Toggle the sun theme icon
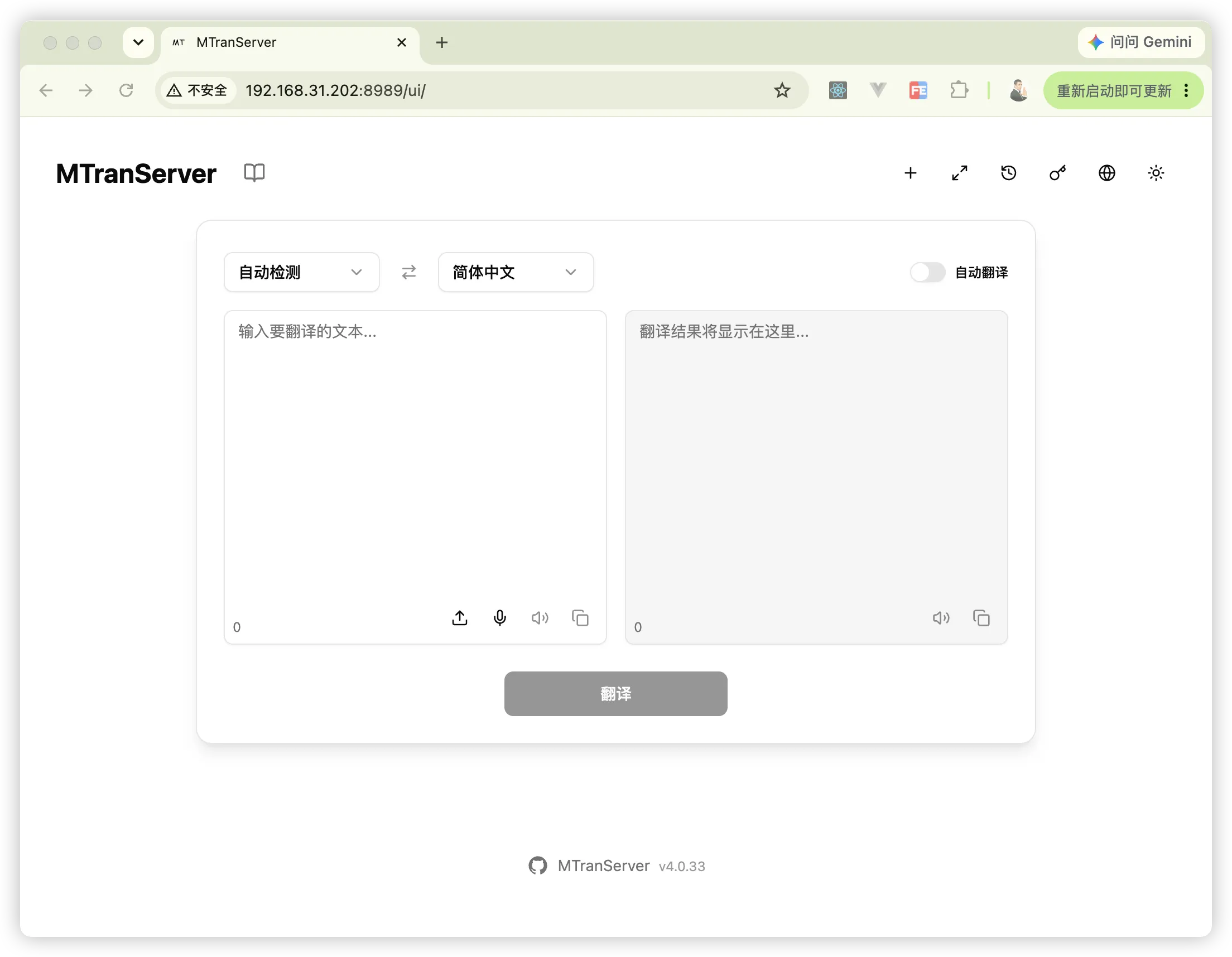The height and width of the screenshot is (957, 1232). 1156,173
